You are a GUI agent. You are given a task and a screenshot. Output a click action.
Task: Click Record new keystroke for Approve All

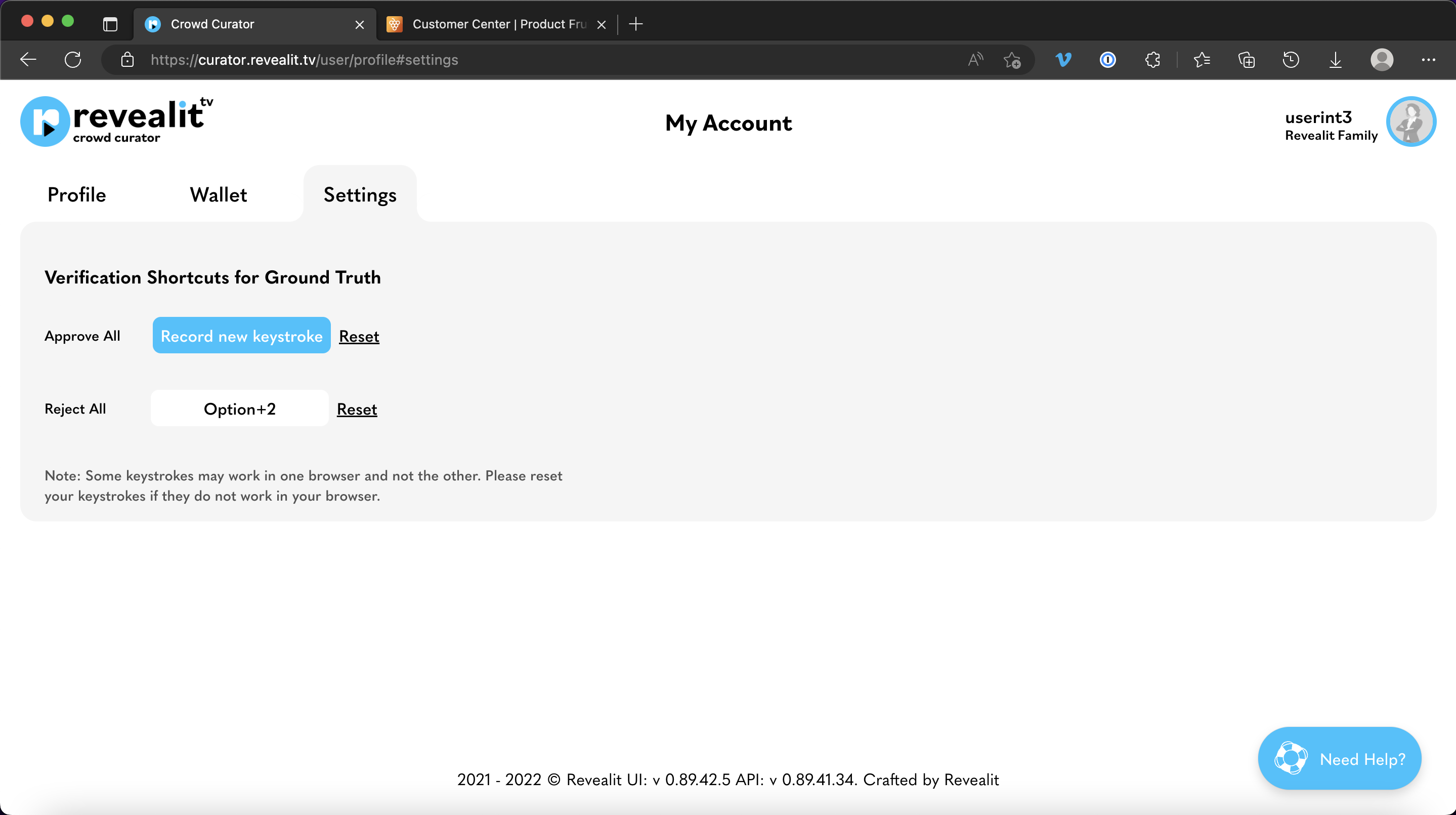tap(241, 336)
